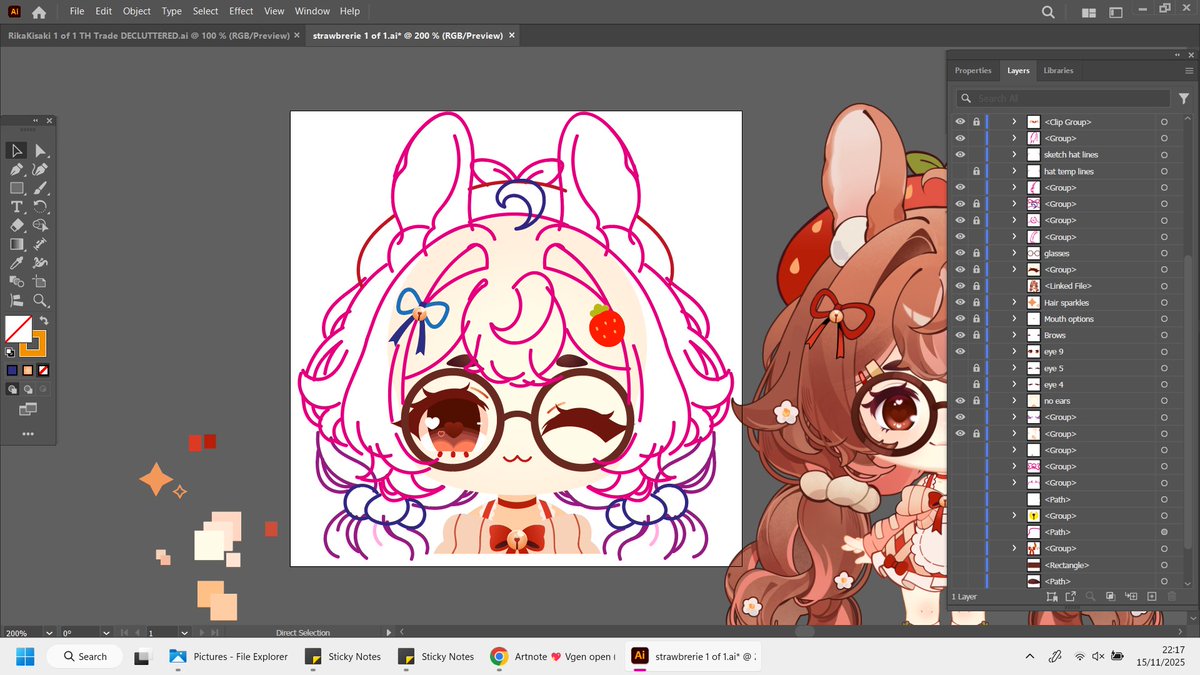Viewport: 1200px width, 675px height.
Task: Open the Window menu
Action: pyautogui.click(x=312, y=11)
